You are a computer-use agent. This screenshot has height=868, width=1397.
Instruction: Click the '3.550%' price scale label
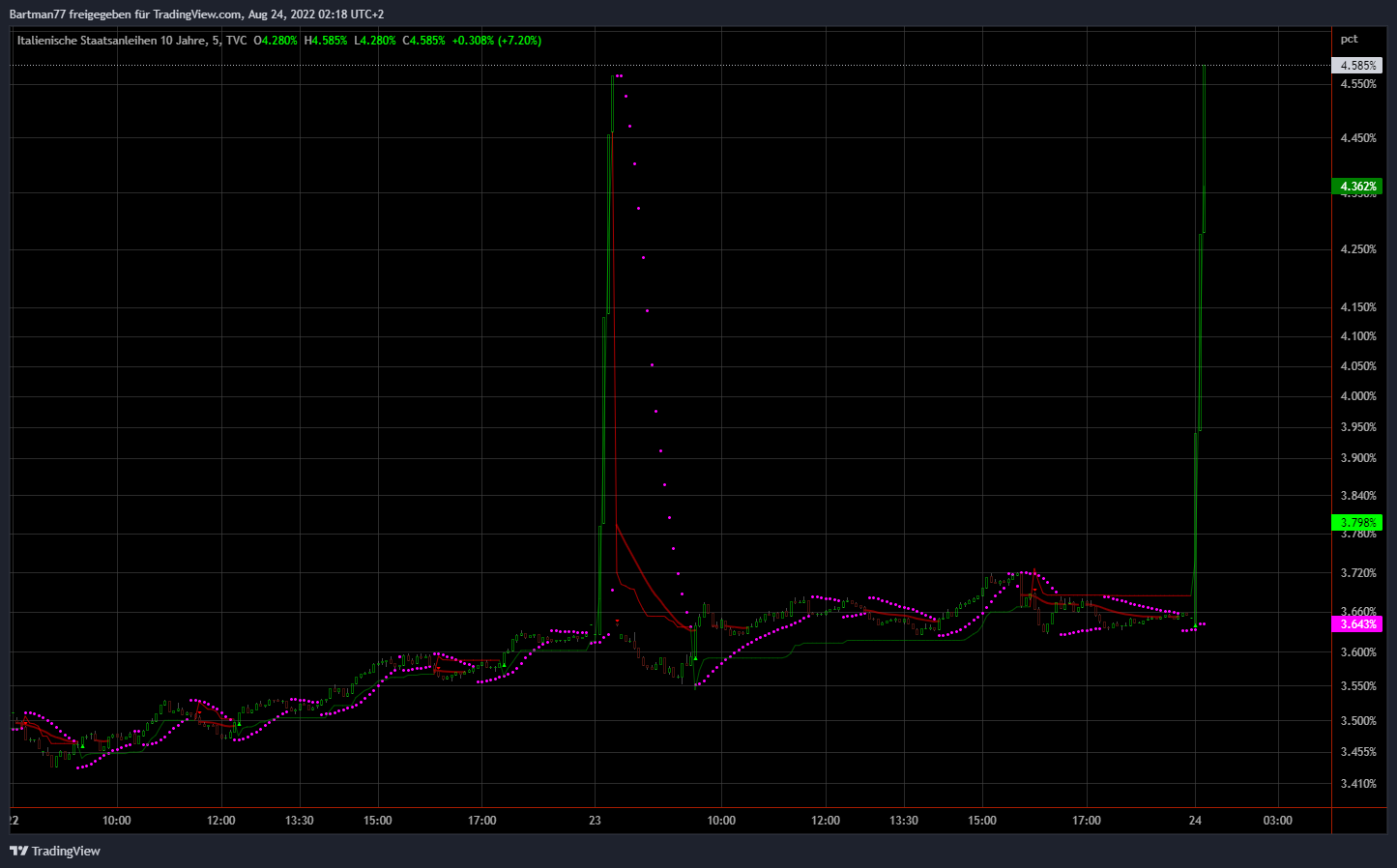pos(1358,686)
